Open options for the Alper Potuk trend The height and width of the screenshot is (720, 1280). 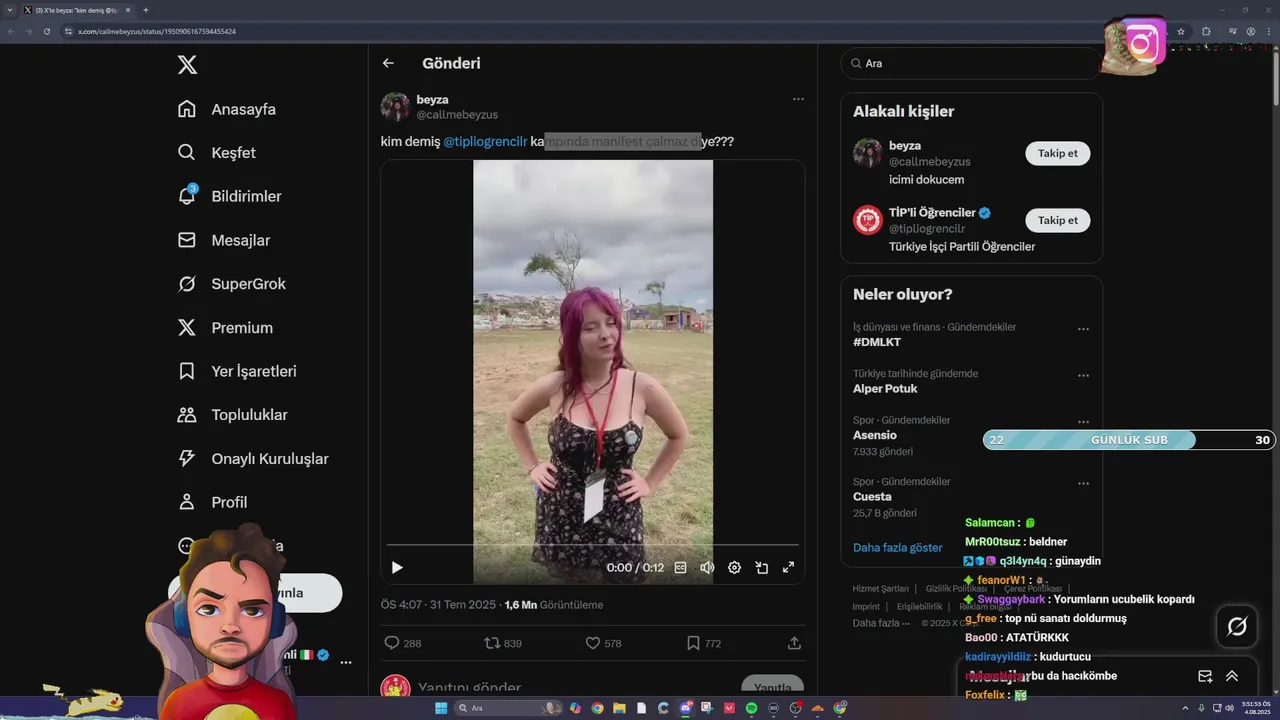click(1083, 376)
